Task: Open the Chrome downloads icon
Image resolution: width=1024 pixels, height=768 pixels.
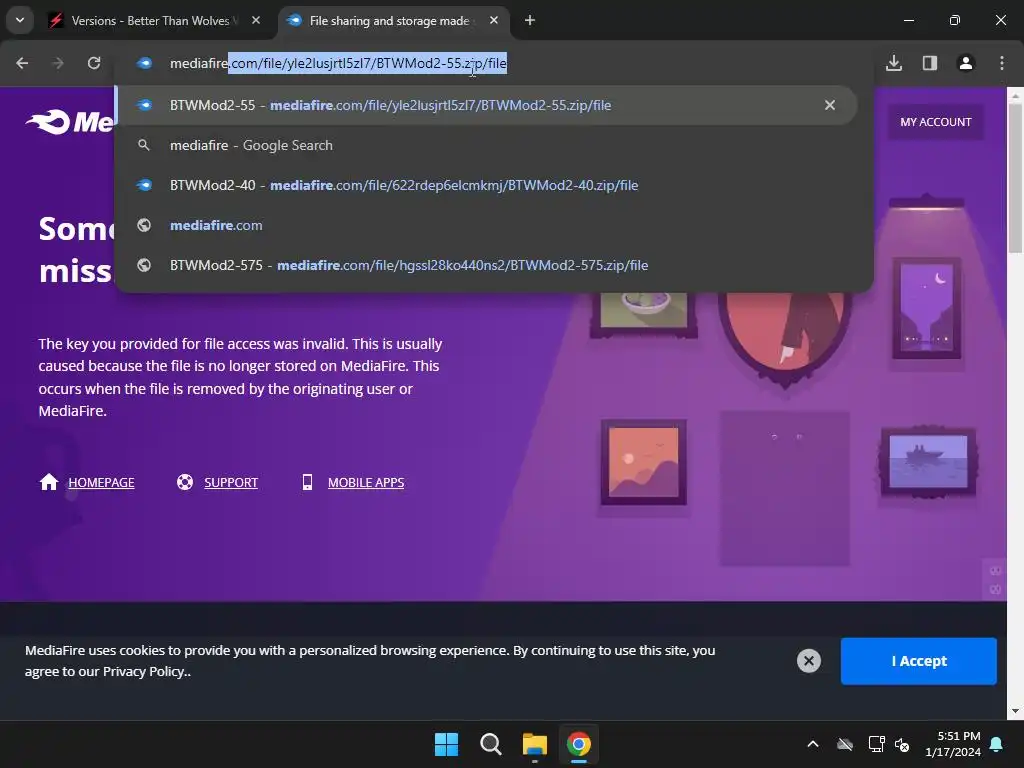Action: tap(894, 63)
